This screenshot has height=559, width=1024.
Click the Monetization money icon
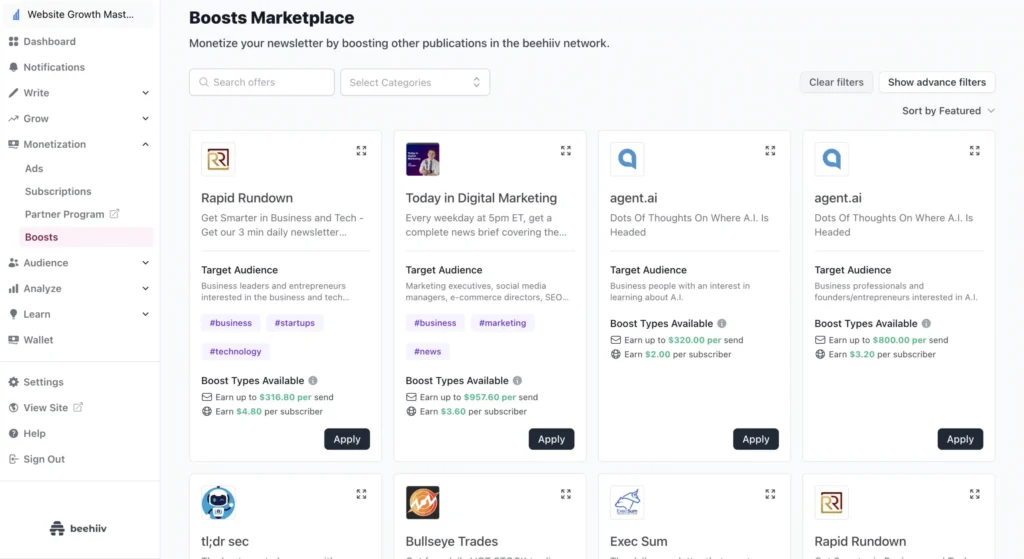tap(13, 144)
